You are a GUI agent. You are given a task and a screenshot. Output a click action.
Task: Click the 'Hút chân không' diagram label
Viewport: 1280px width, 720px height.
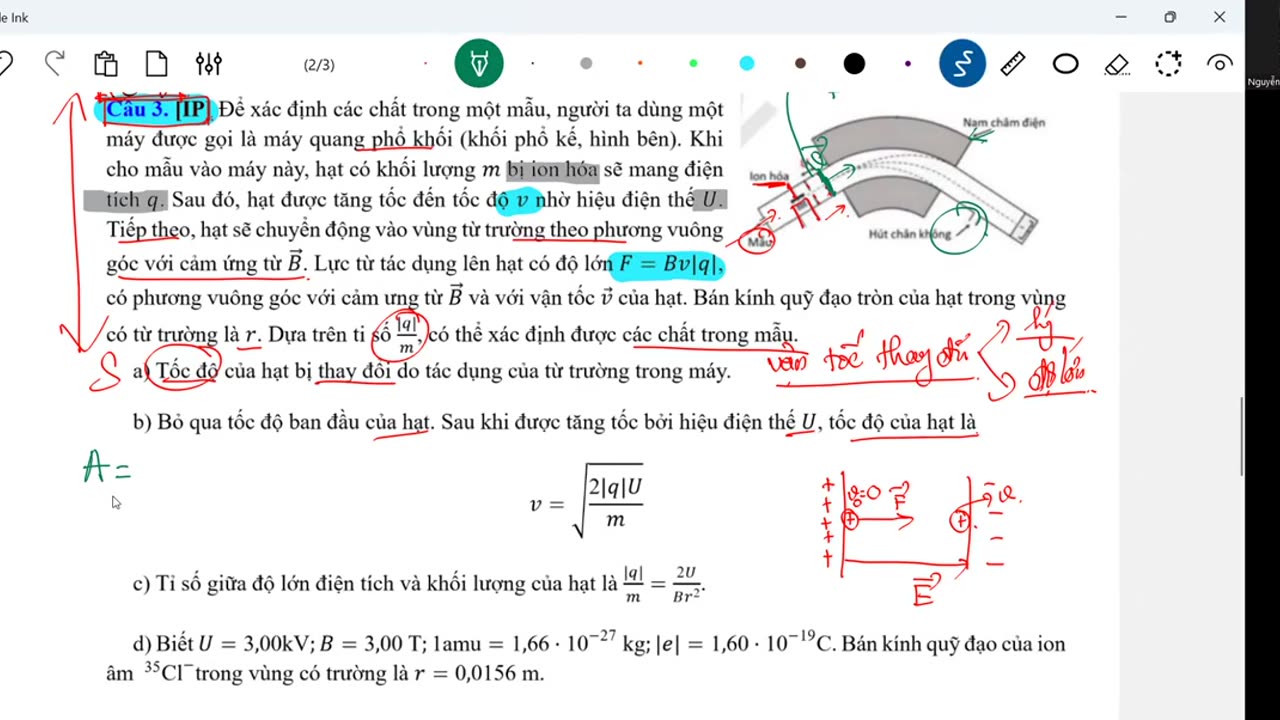tap(909, 234)
